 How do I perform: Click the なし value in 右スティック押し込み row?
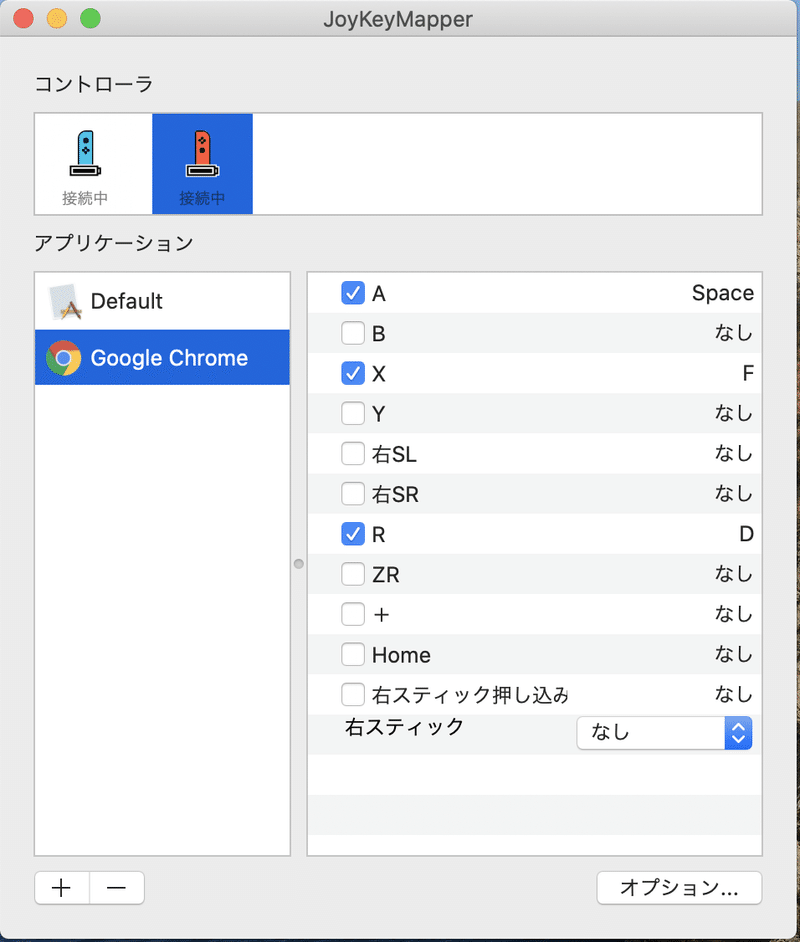click(x=734, y=694)
